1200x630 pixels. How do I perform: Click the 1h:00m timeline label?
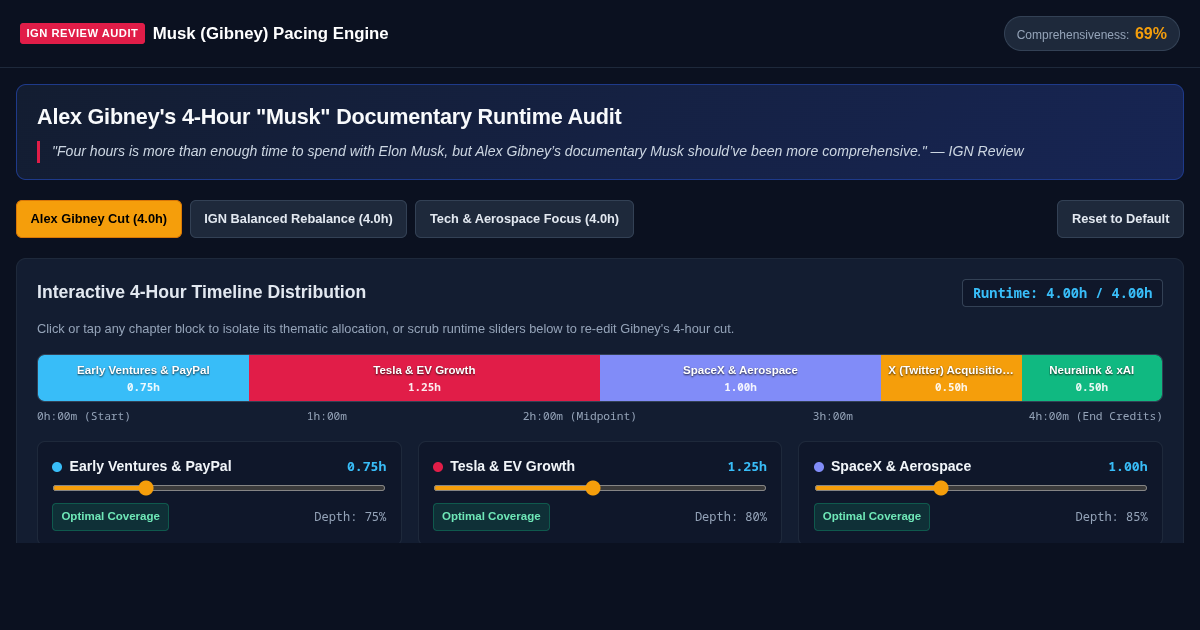tap(327, 417)
